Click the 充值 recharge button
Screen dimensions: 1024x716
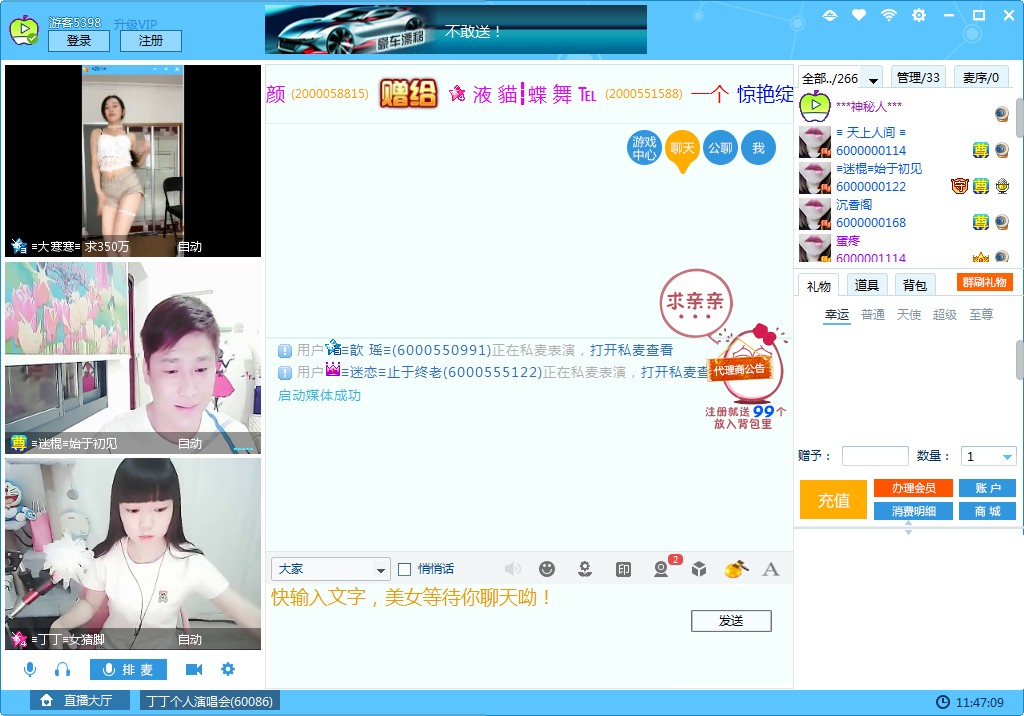pos(833,500)
